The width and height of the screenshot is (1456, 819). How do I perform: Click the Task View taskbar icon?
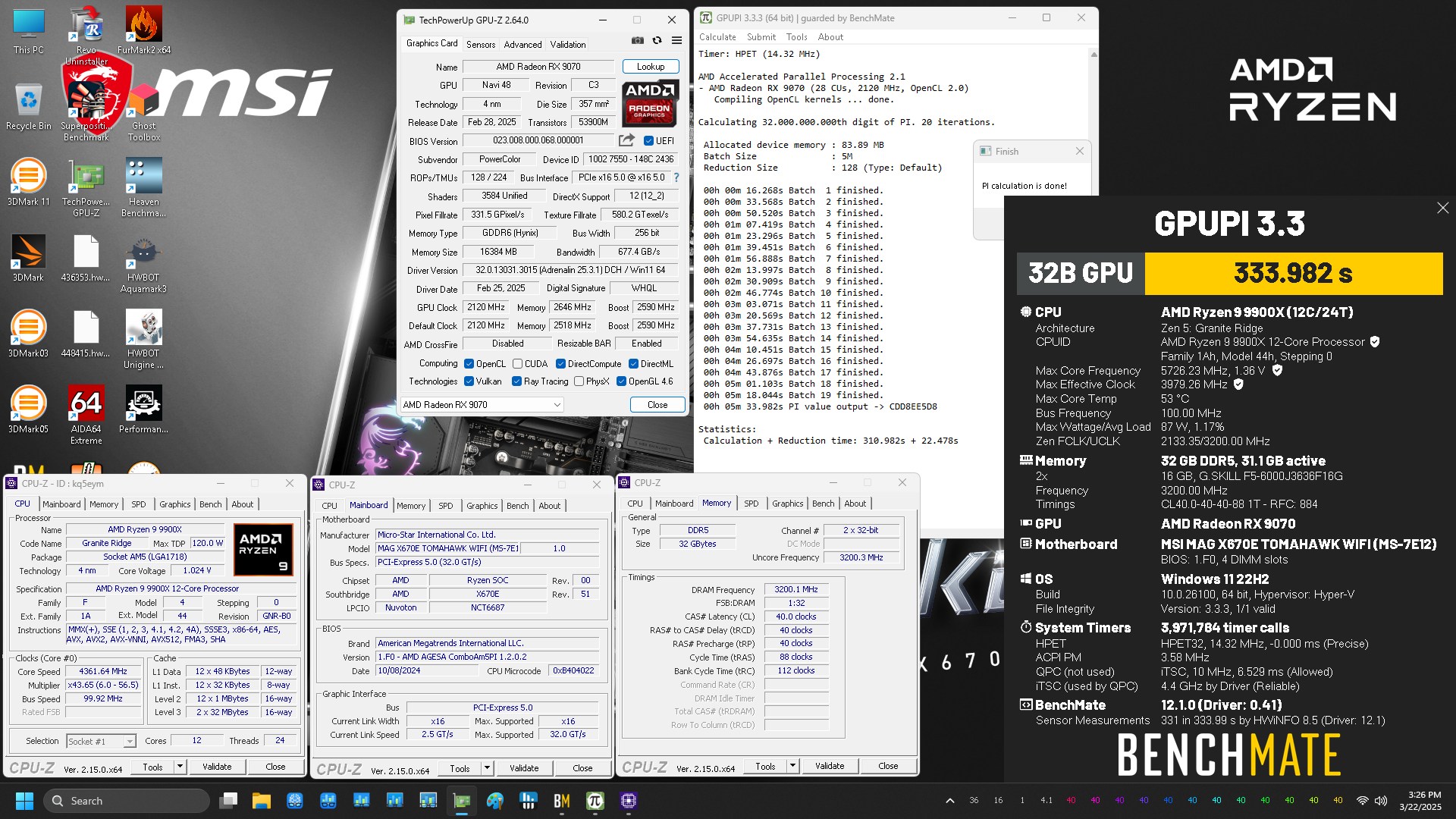(x=228, y=801)
